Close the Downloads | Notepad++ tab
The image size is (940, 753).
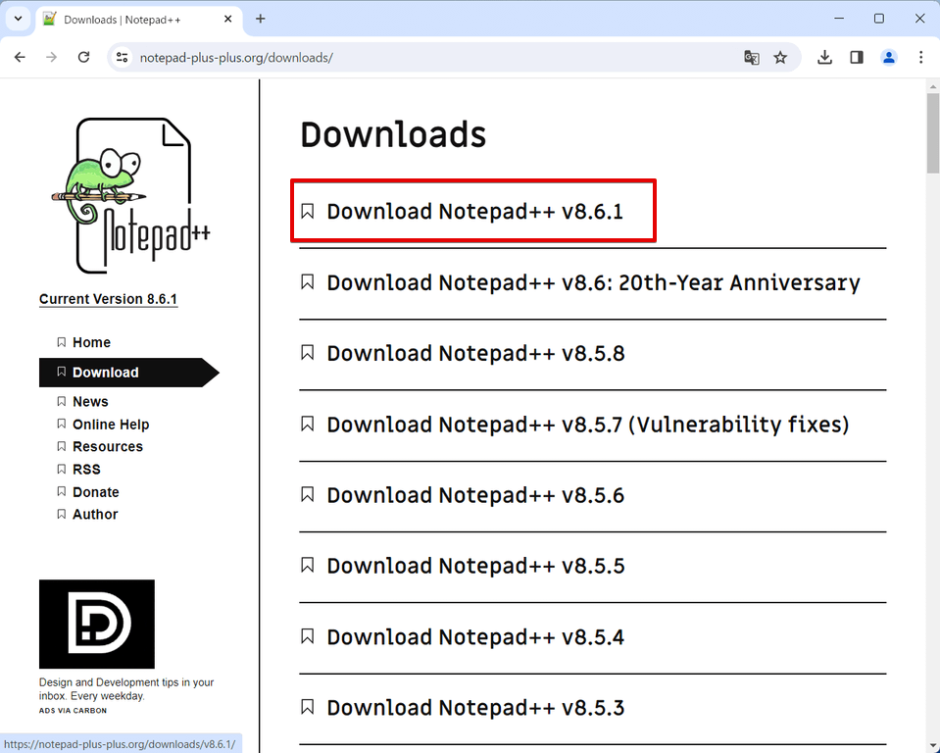(228, 19)
